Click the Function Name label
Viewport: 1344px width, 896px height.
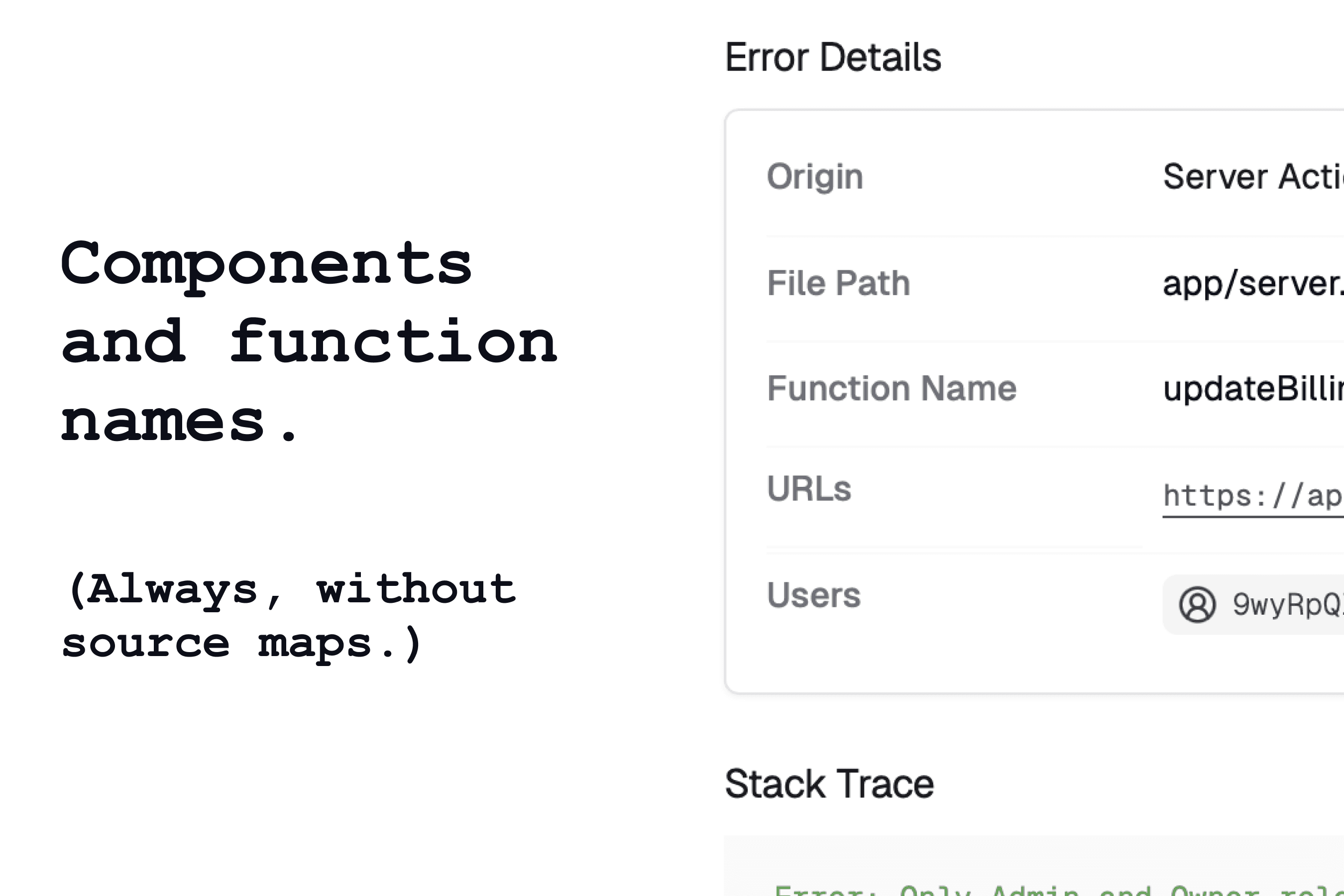point(892,389)
